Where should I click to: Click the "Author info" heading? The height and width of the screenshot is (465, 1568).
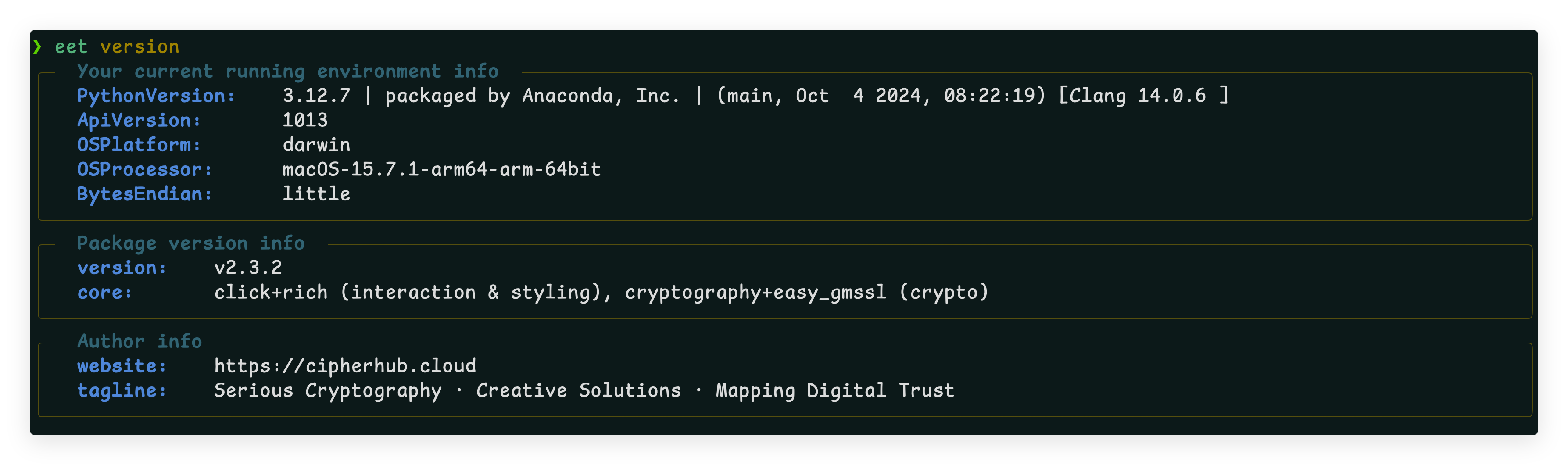(140, 341)
